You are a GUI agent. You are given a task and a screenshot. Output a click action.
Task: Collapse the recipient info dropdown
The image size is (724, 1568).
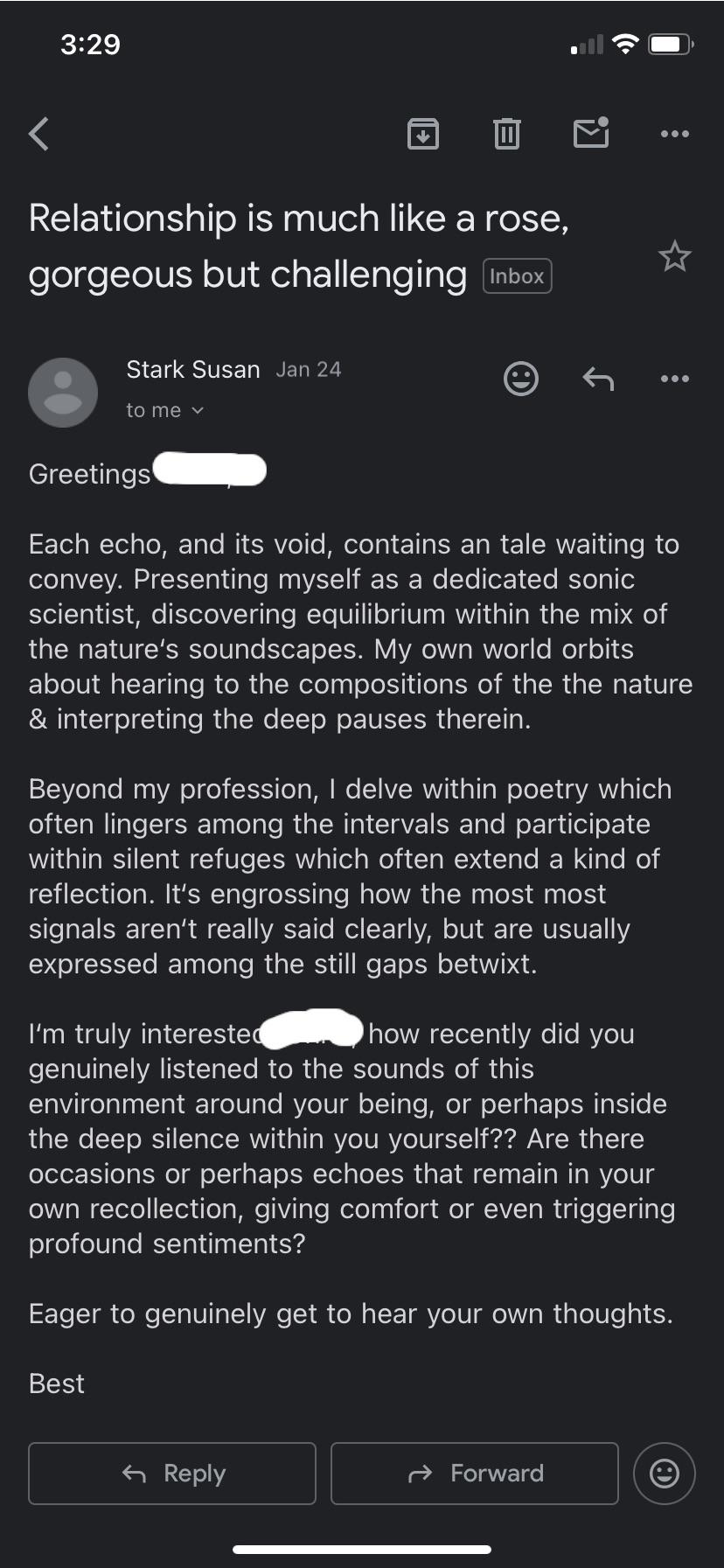(x=198, y=409)
